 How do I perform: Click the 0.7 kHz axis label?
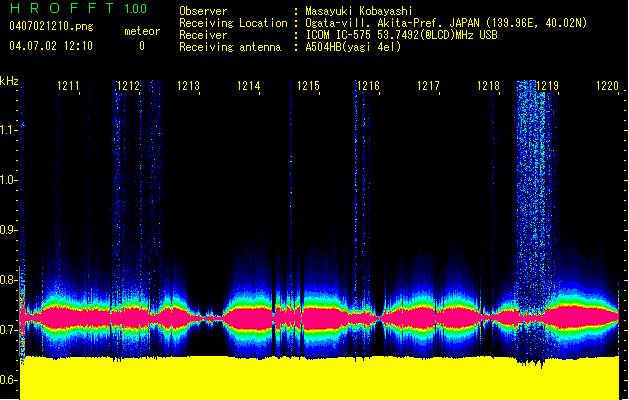pos(9,330)
